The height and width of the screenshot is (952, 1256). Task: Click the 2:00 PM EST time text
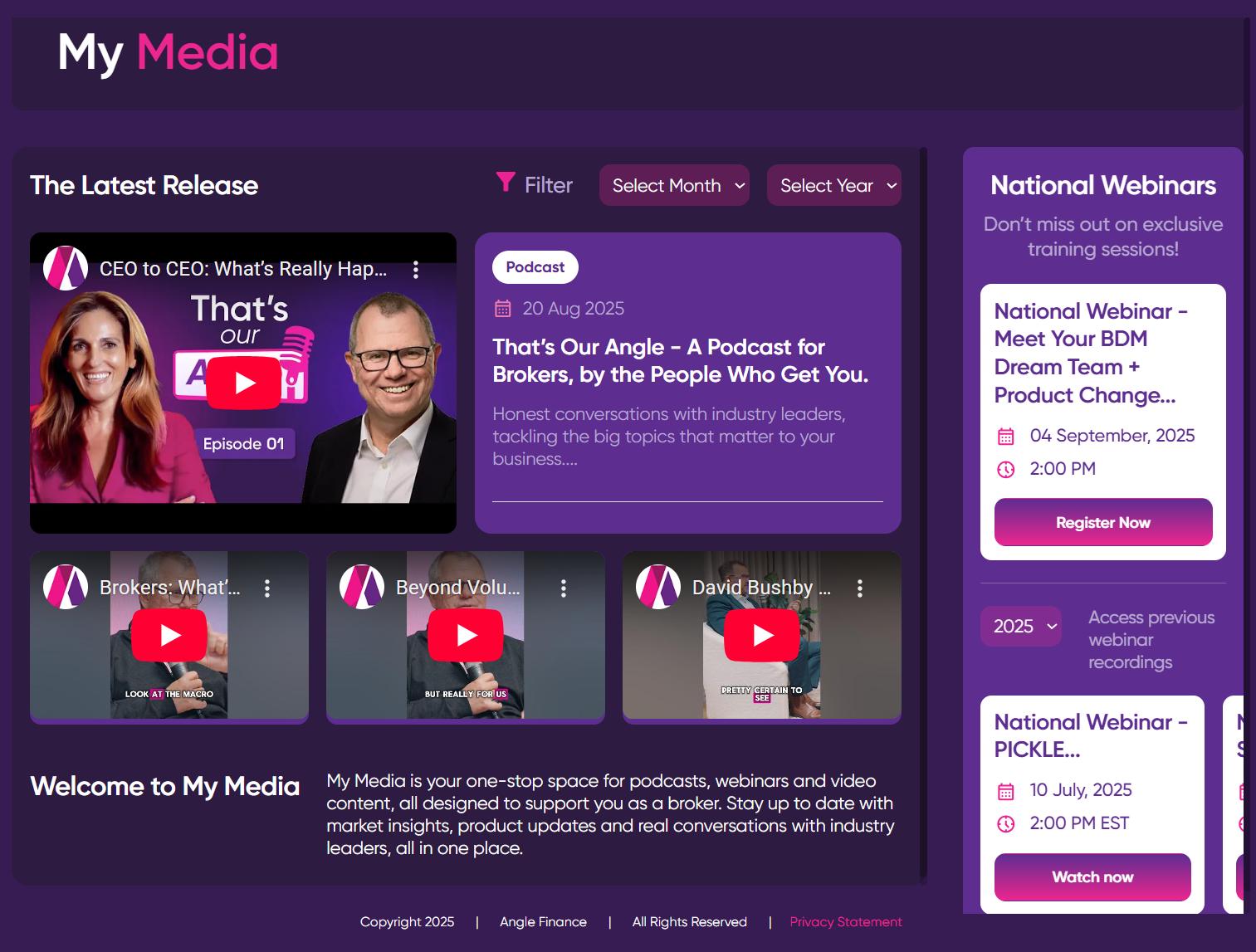click(1079, 823)
